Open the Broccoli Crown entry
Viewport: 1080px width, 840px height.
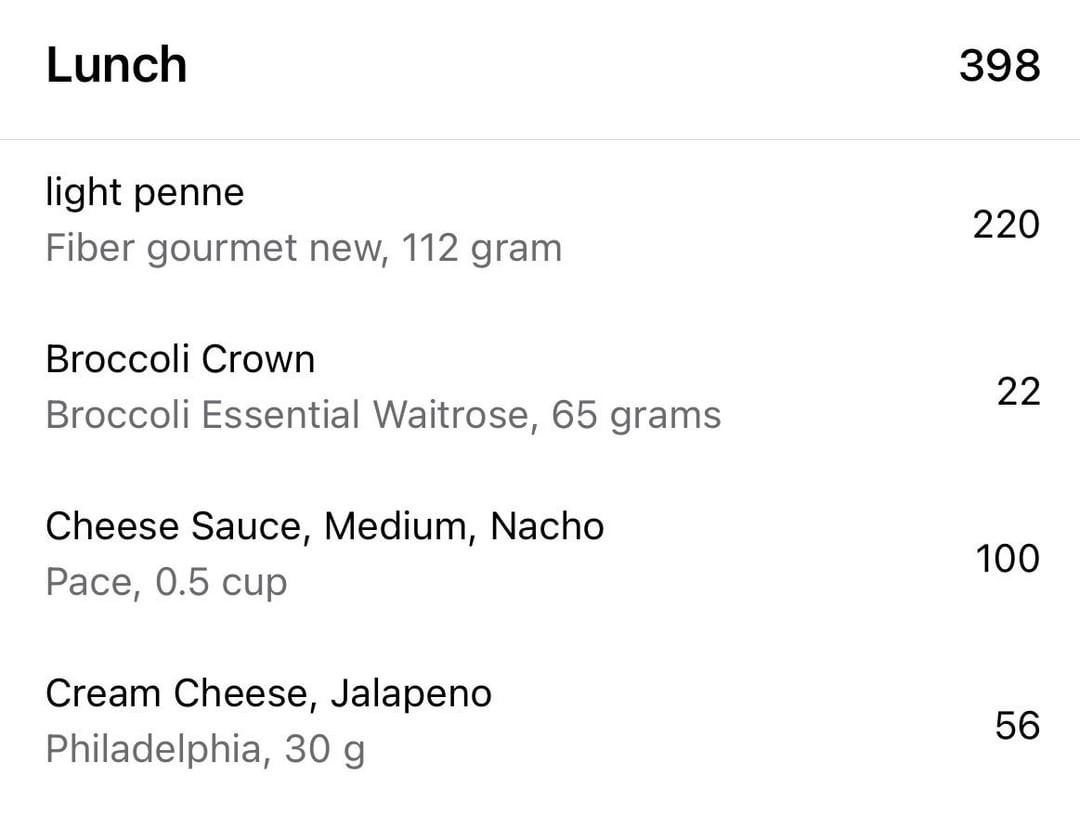[x=540, y=388]
